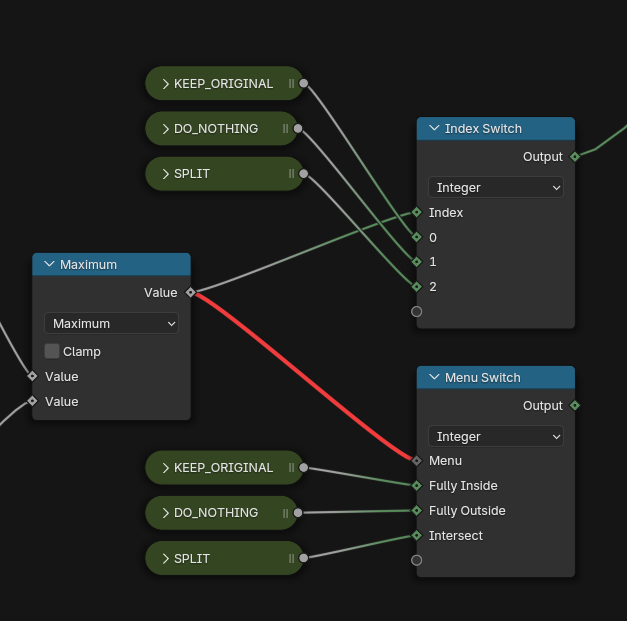Select the Menu Switch node header title
627x621 pixels.
click(x=483, y=377)
